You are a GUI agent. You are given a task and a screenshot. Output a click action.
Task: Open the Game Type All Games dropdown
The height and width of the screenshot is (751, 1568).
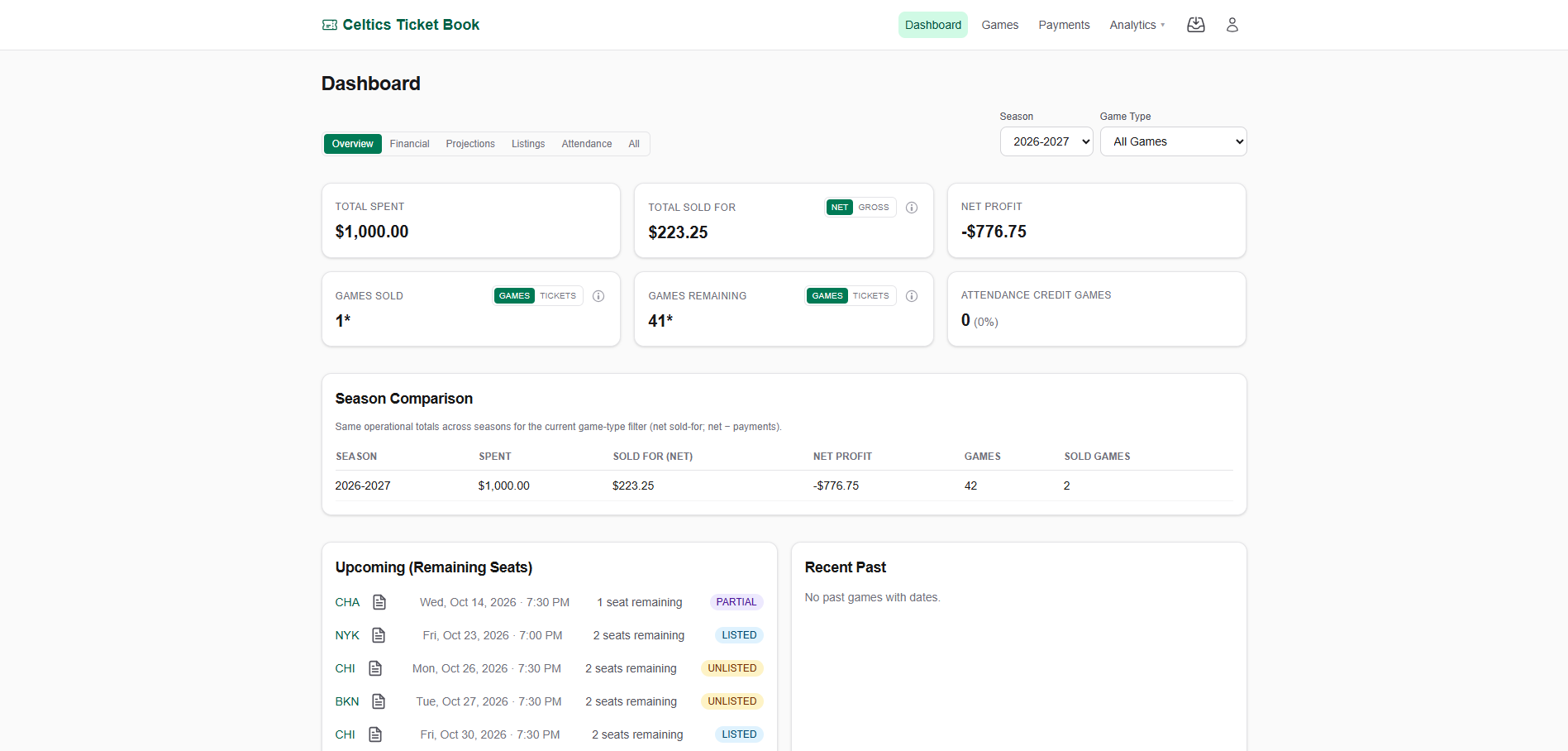[x=1173, y=141]
